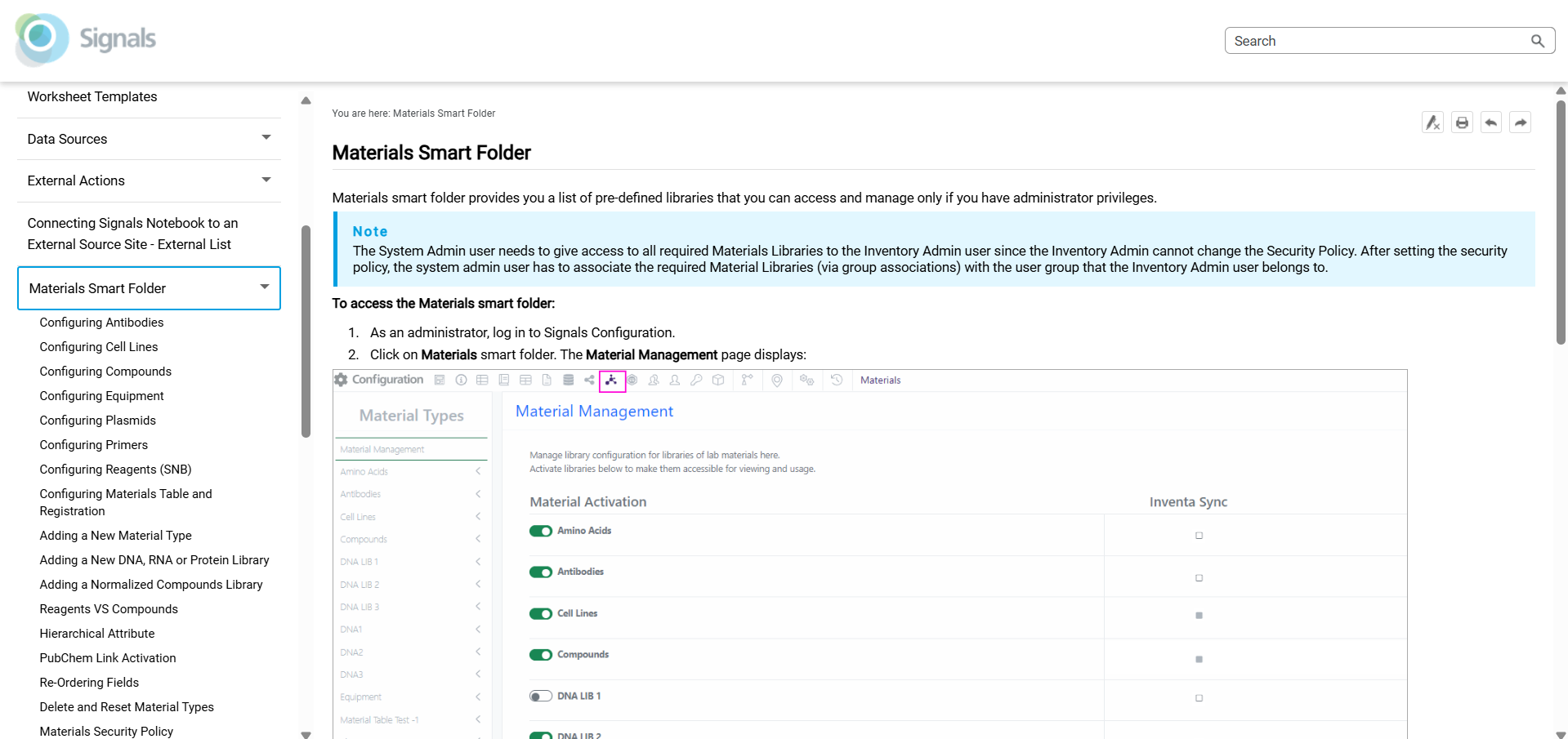The height and width of the screenshot is (739, 1568).
Task: Click the sidebar scroll-up arrow
Action: click(306, 100)
